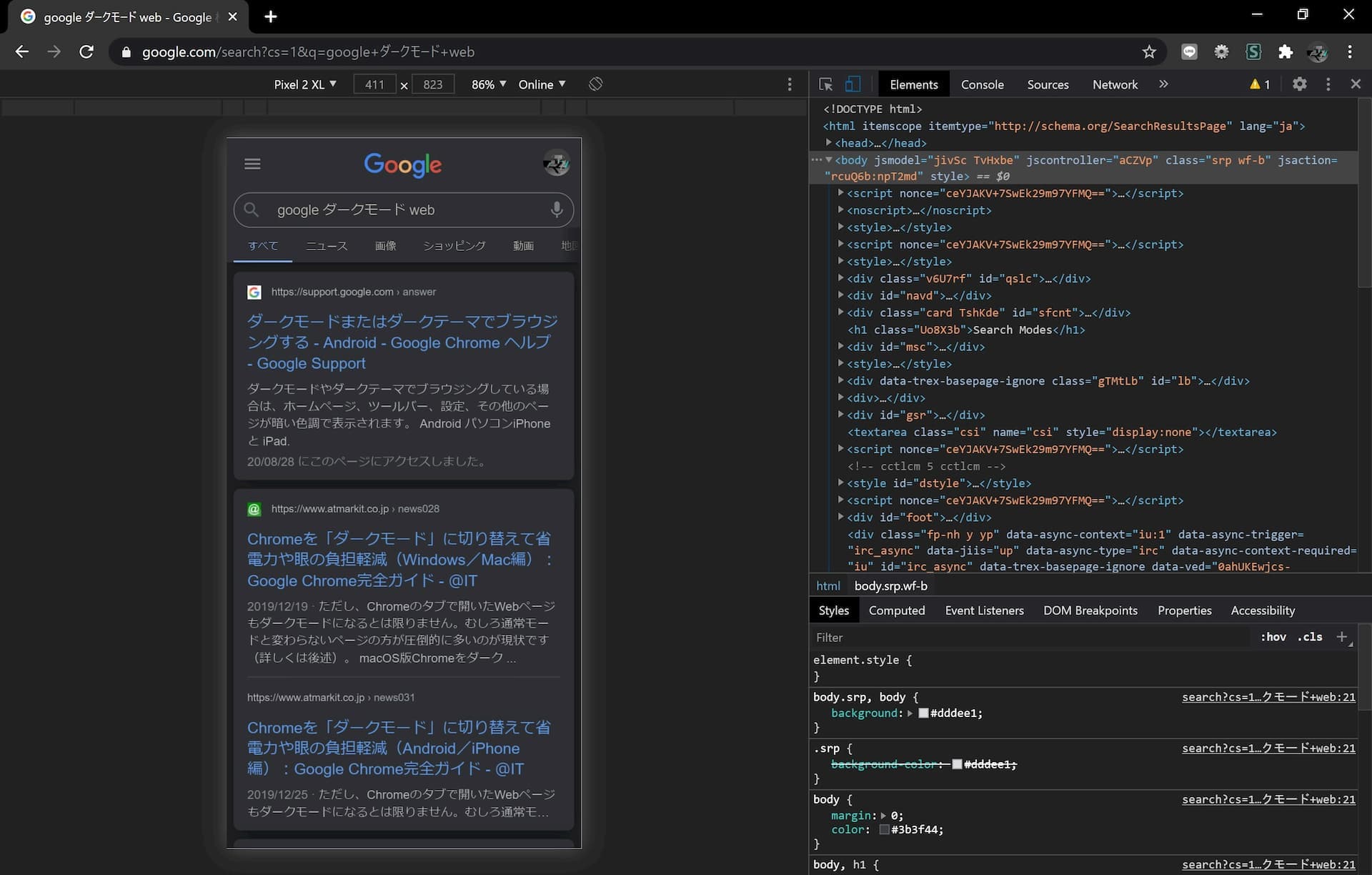The height and width of the screenshot is (875, 1372).
Task: Collapse the body element node
Action: click(829, 159)
